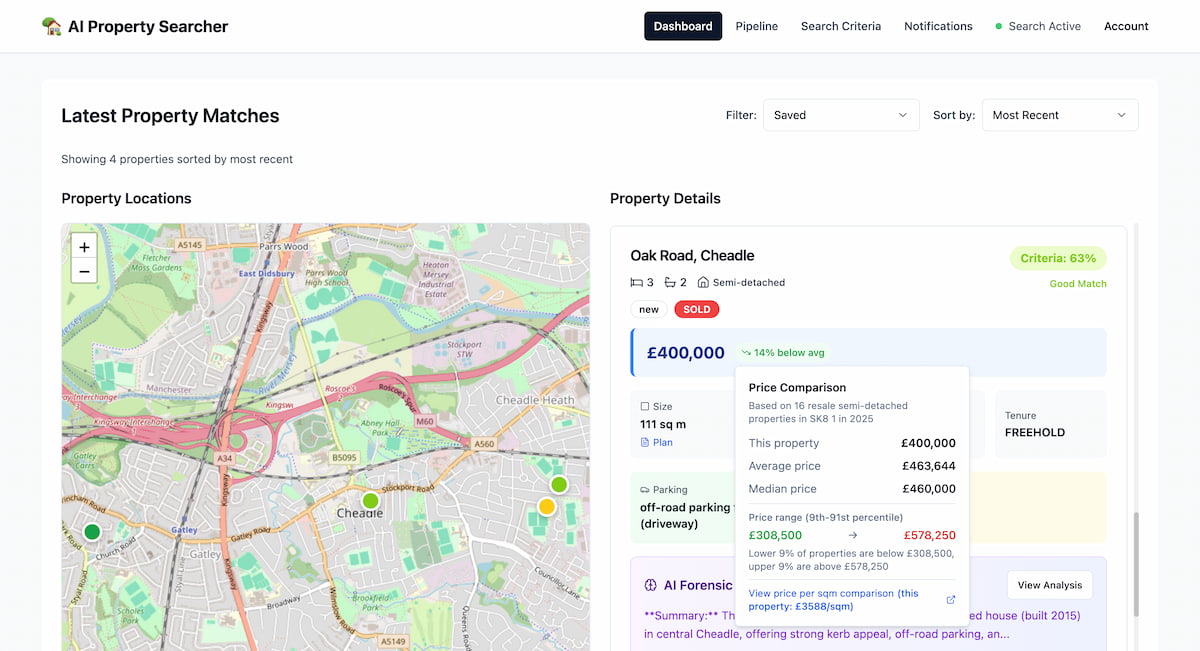This screenshot has width=1200, height=651.
Task: Zoom out on the map with the minus icon
Action: (x=84, y=271)
